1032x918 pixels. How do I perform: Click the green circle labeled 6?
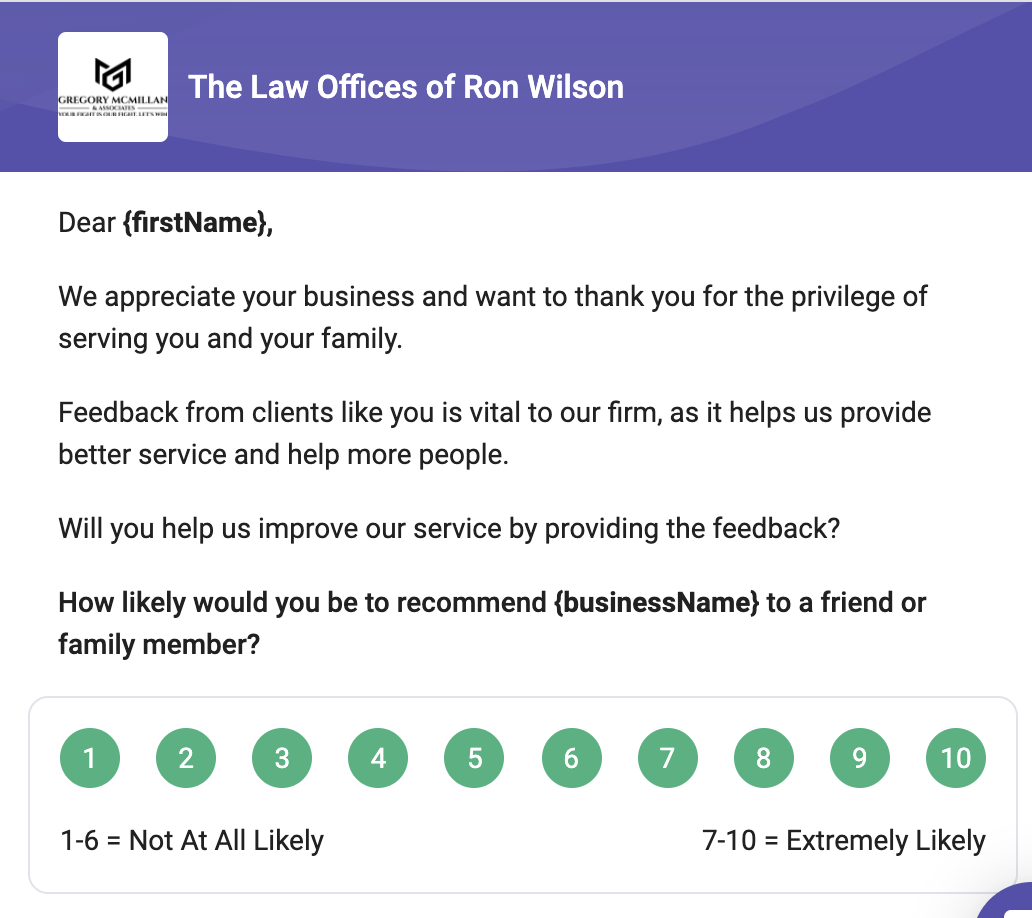tap(571, 758)
